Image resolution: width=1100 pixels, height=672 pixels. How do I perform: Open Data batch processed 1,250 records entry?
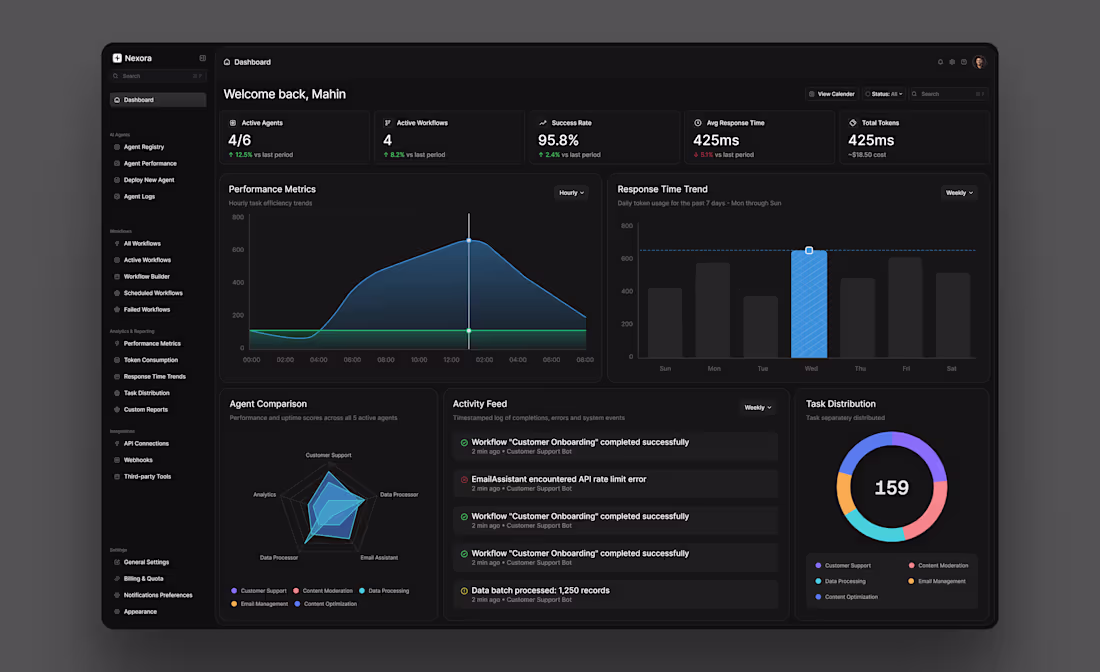coord(615,594)
